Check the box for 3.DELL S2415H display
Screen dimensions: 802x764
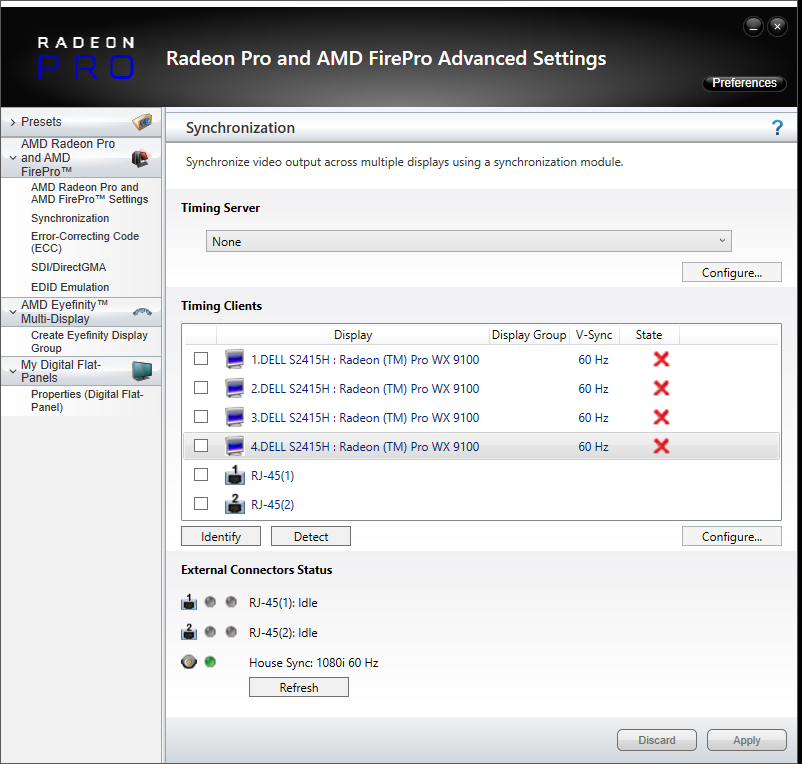click(x=201, y=417)
